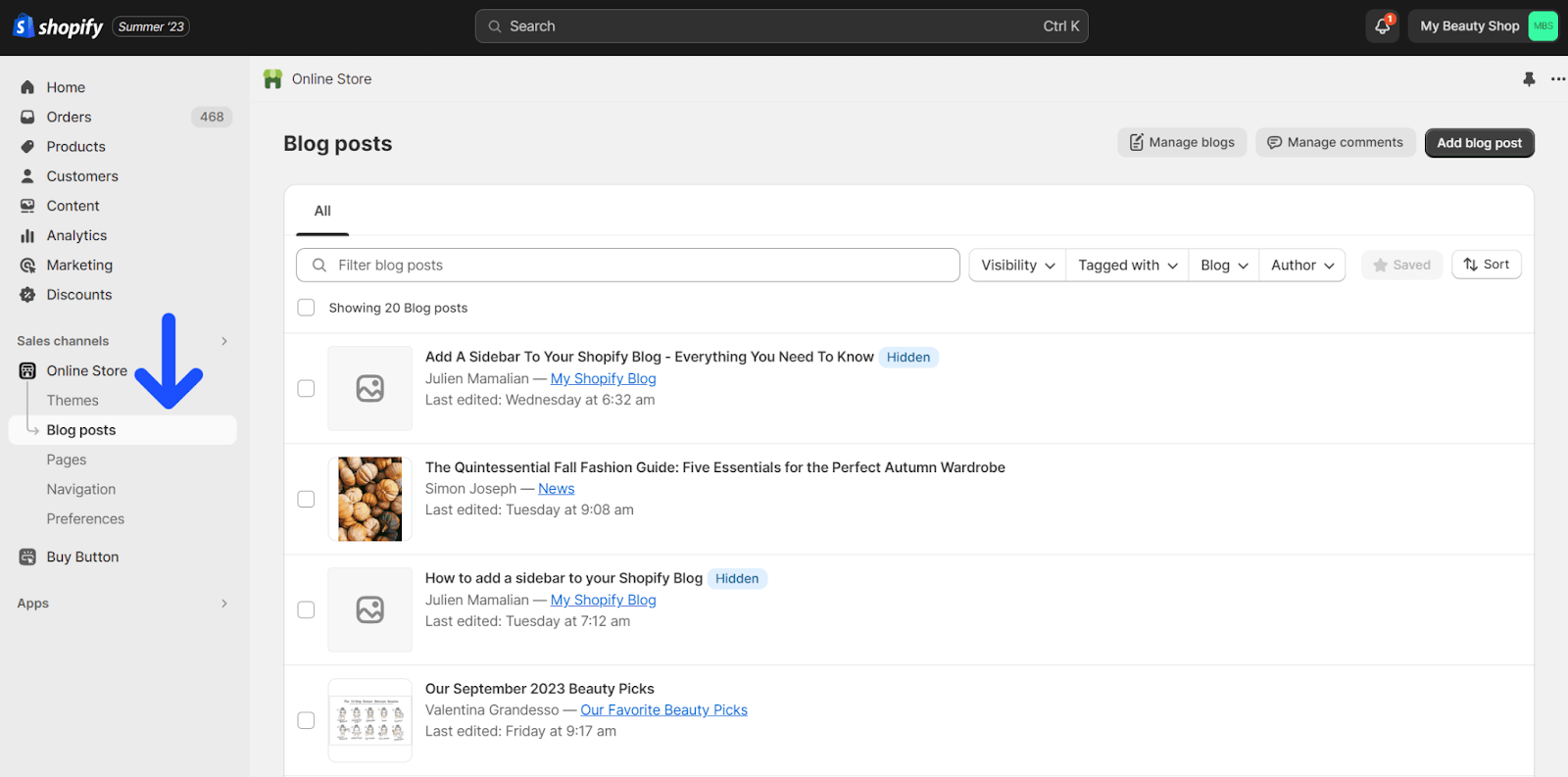Click the Discounts badge icon
The image size is (1568, 777).
tap(27, 294)
